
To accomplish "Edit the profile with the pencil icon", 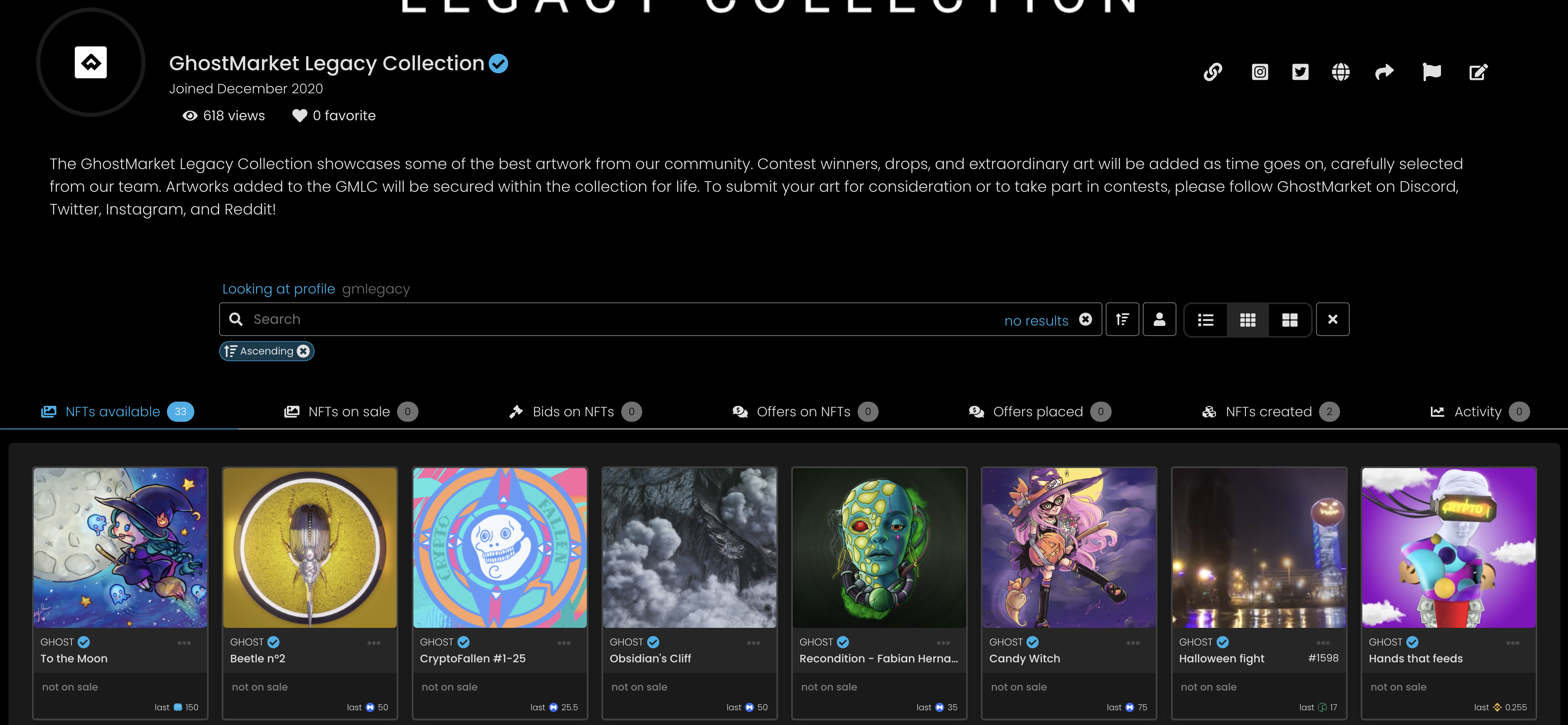I will pyautogui.click(x=1478, y=72).
